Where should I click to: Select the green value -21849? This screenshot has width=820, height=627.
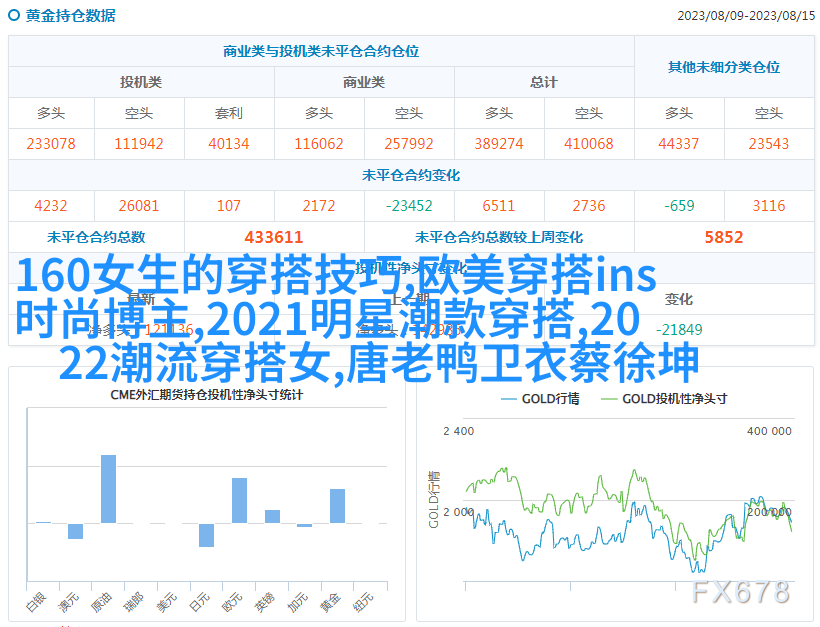(679, 330)
